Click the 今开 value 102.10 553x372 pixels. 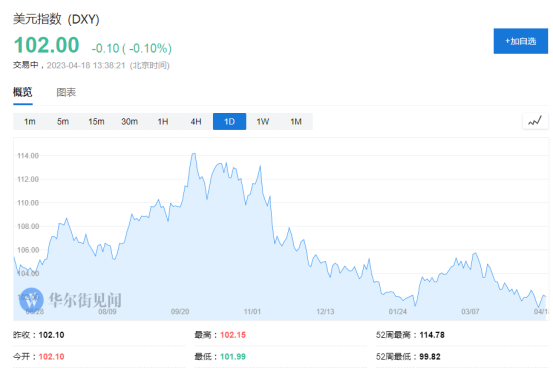[x=51, y=356]
